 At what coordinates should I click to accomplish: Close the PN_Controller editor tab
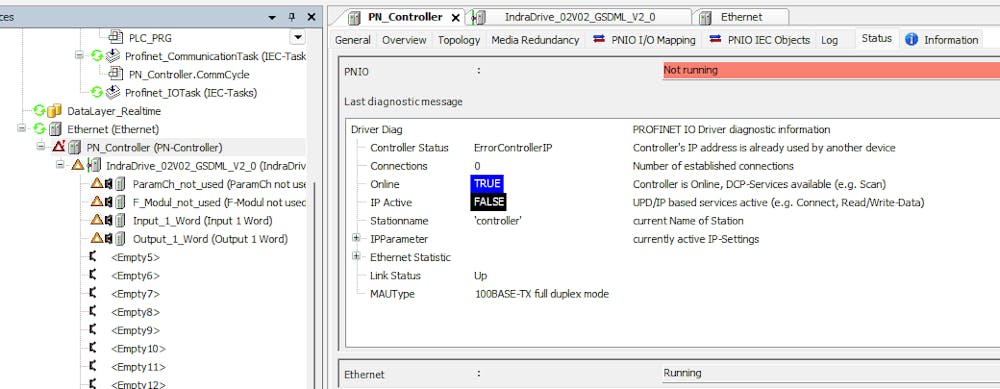click(x=455, y=18)
